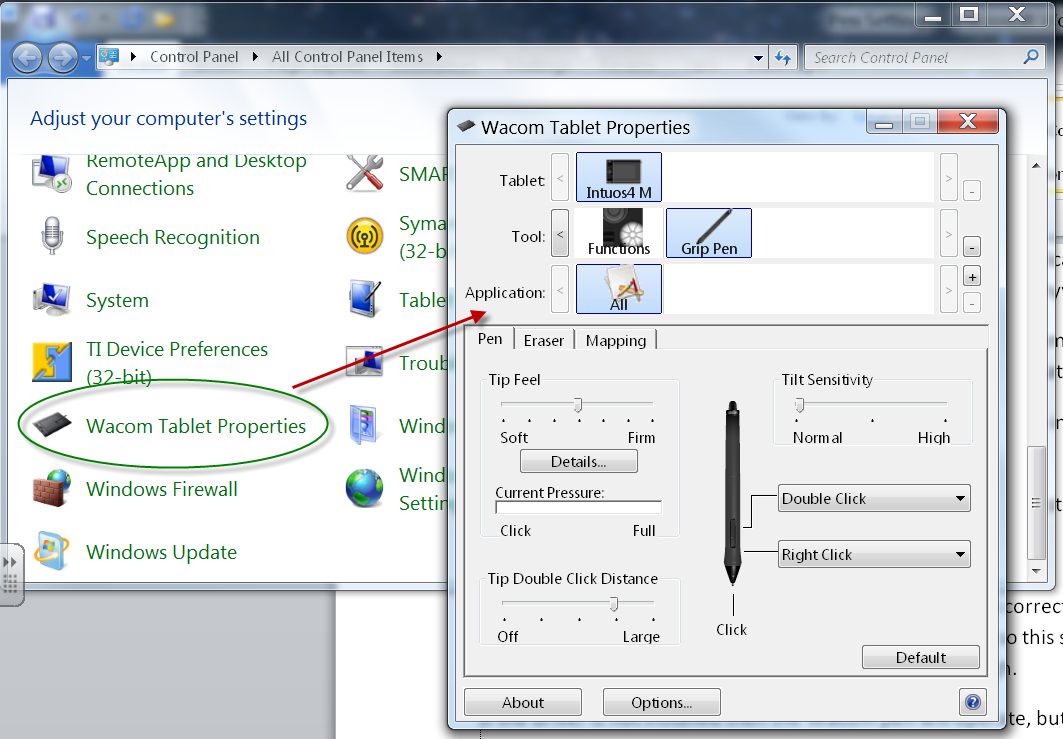Click the Control Panel icon in address bar

108,57
